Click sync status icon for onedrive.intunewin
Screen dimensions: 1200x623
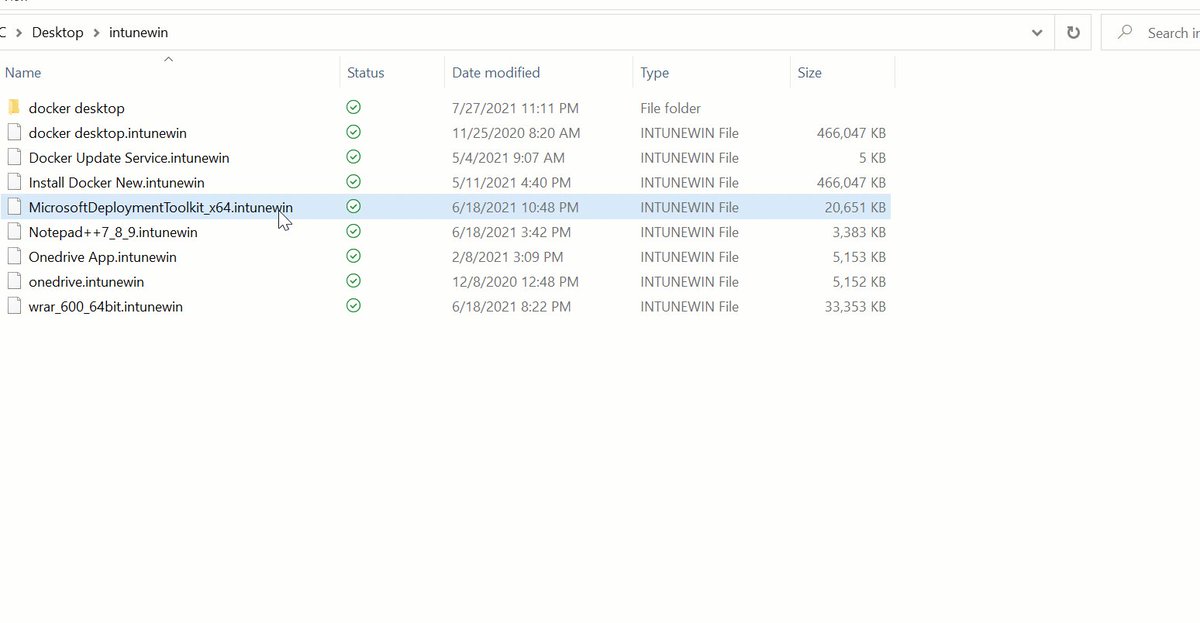tap(353, 281)
